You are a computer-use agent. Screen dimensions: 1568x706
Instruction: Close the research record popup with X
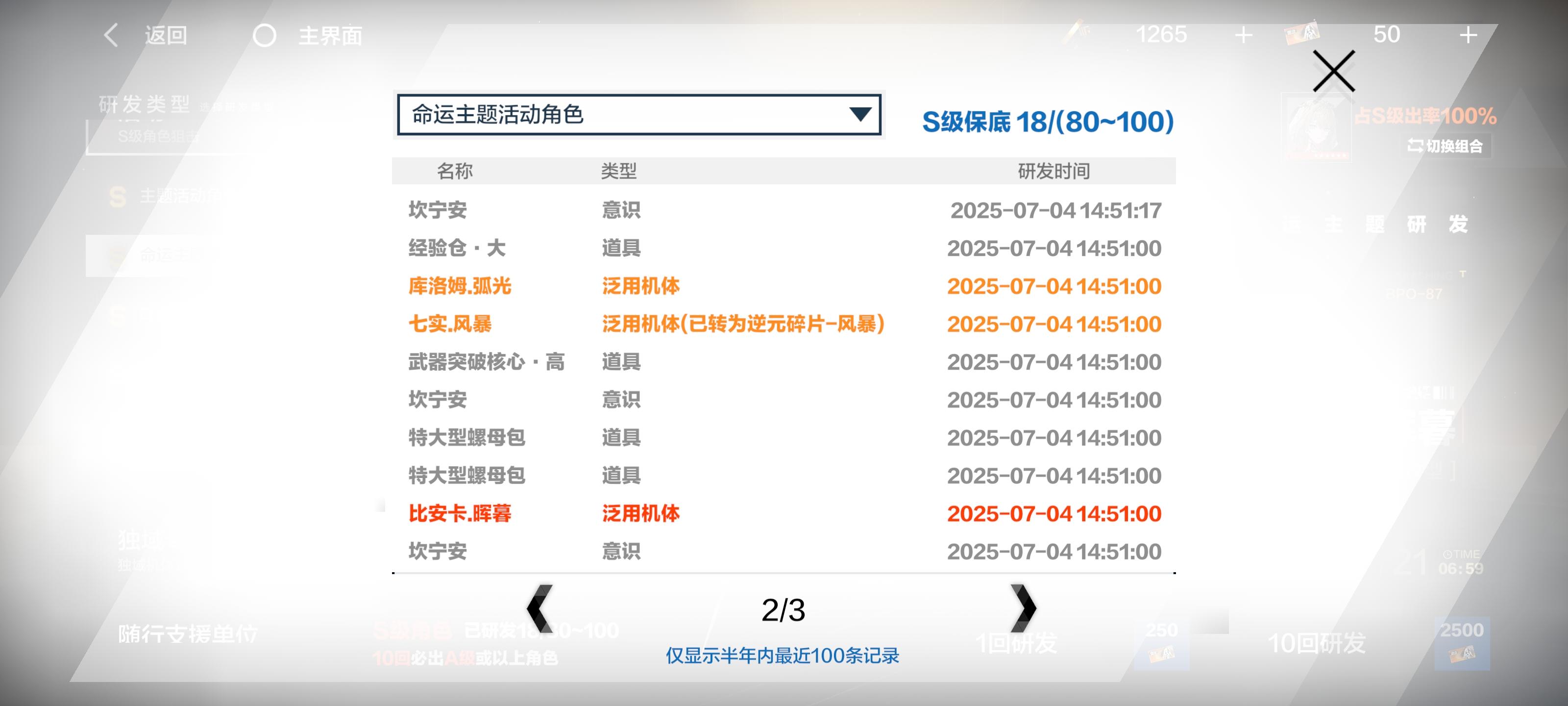click(x=1334, y=71)
